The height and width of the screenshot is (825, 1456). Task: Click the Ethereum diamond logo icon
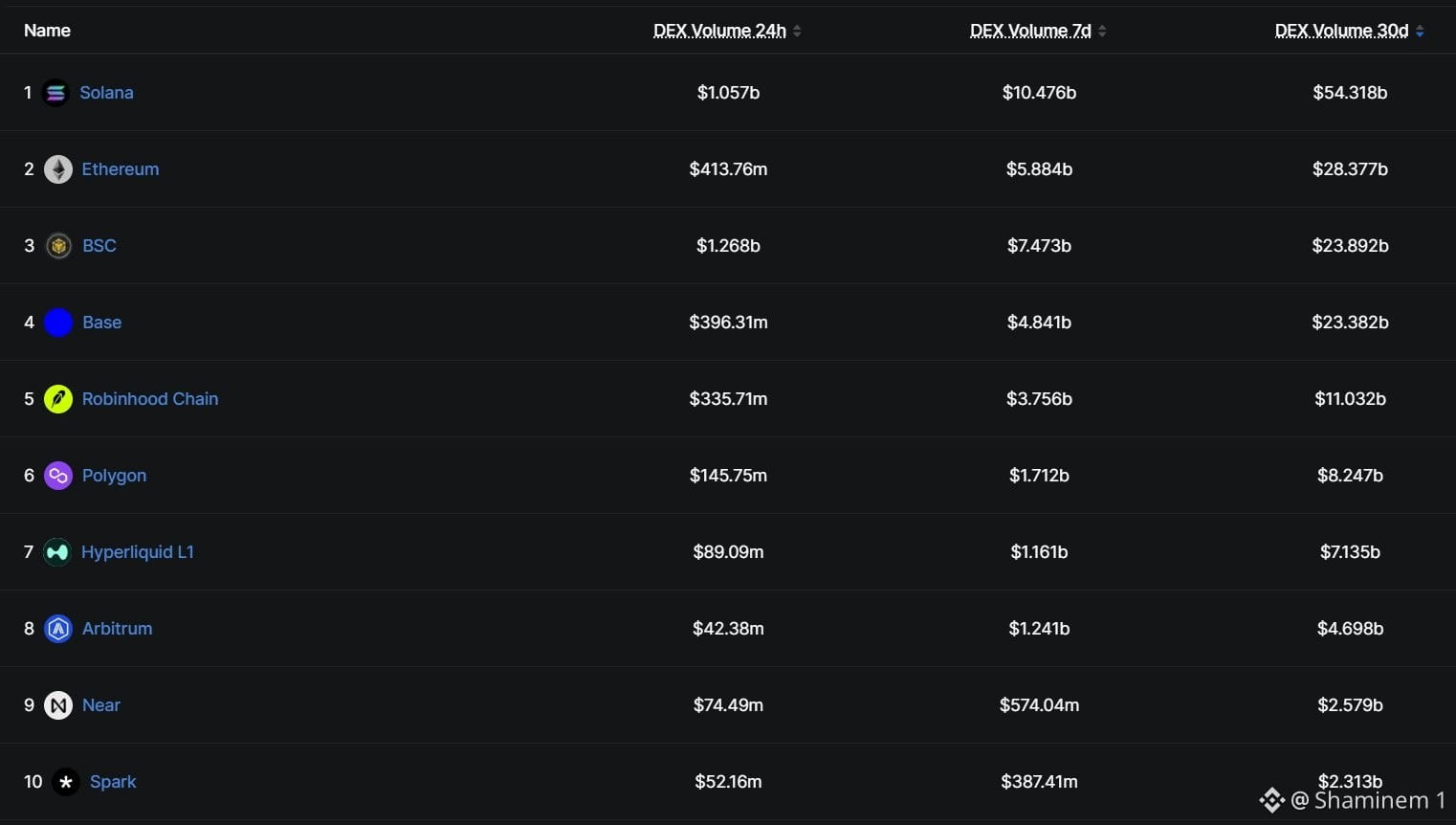pyautogui.click(x=58, y=169)
